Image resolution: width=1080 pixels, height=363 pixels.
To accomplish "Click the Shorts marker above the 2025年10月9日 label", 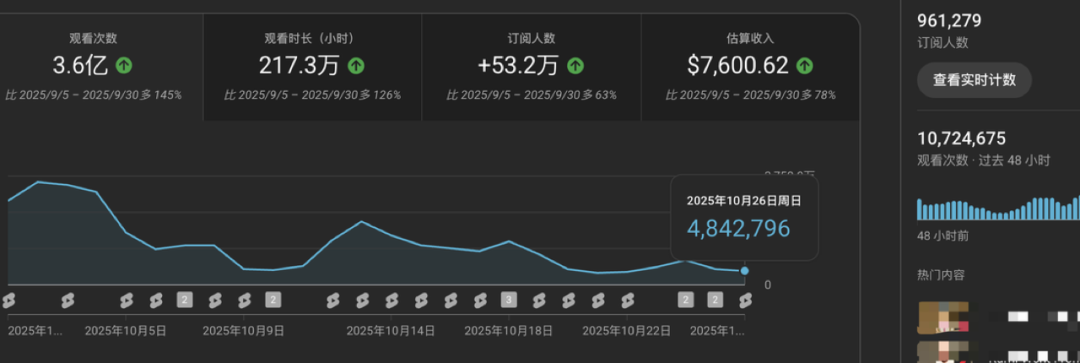I will point(244,300).
